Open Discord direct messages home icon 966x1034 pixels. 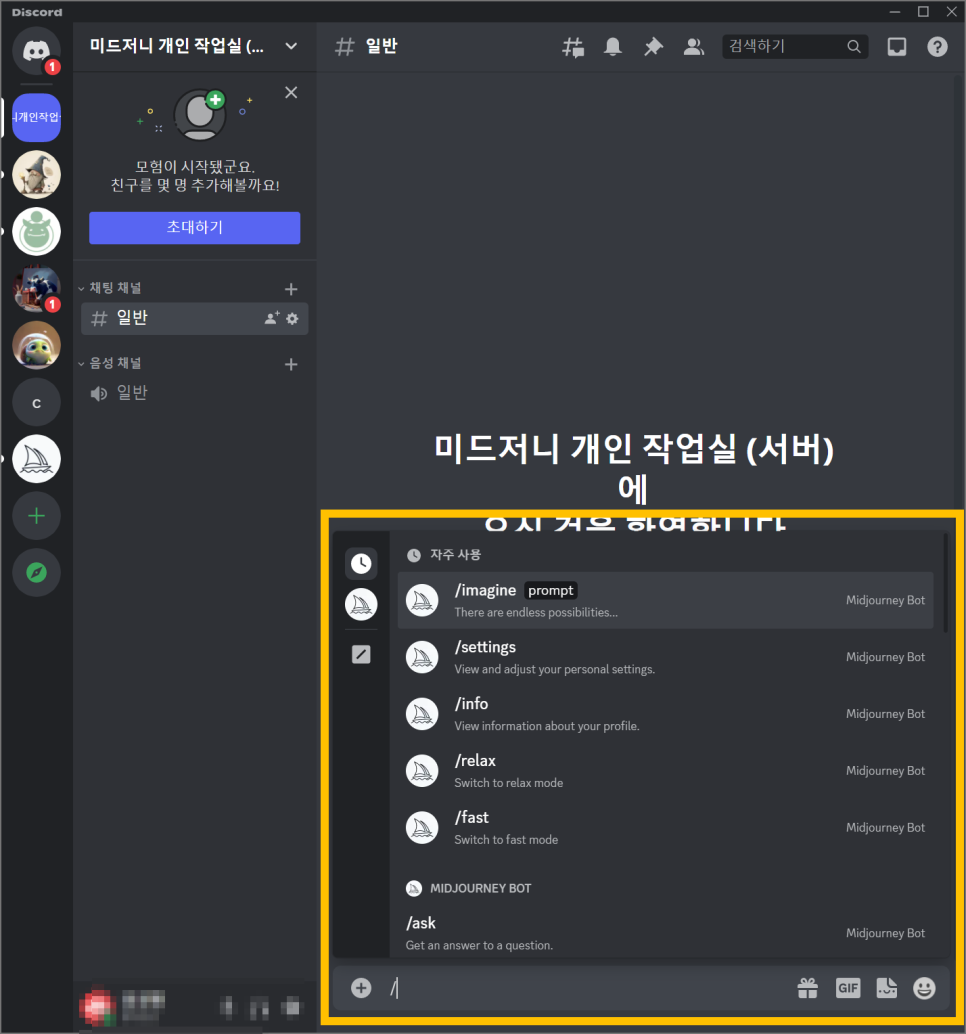[36, 51]
